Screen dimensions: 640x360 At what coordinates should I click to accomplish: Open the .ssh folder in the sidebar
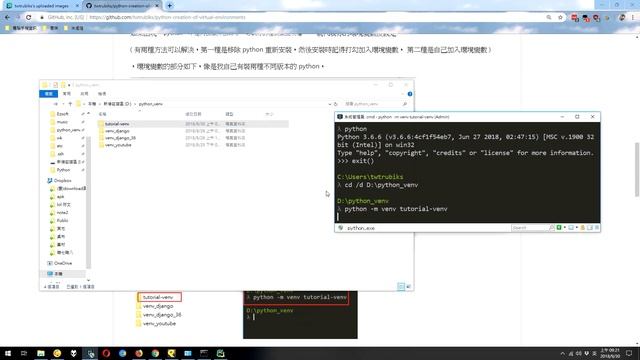coord(60,154)
